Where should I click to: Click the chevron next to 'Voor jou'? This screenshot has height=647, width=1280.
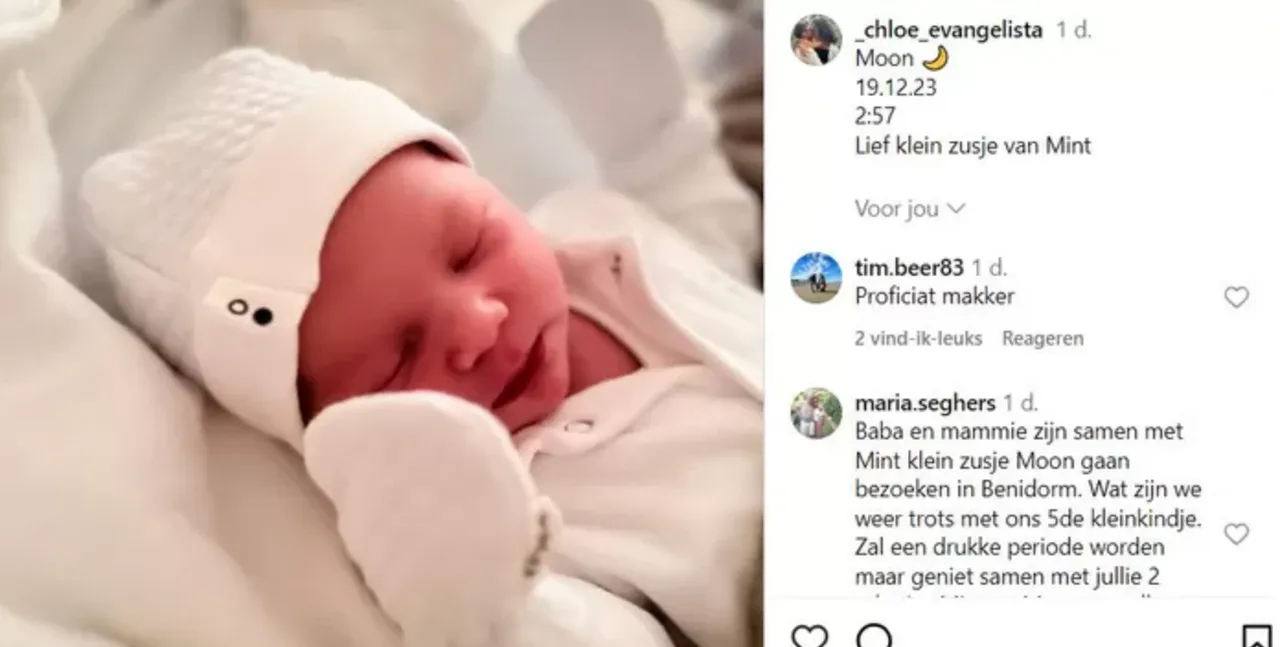coord(955,208)
